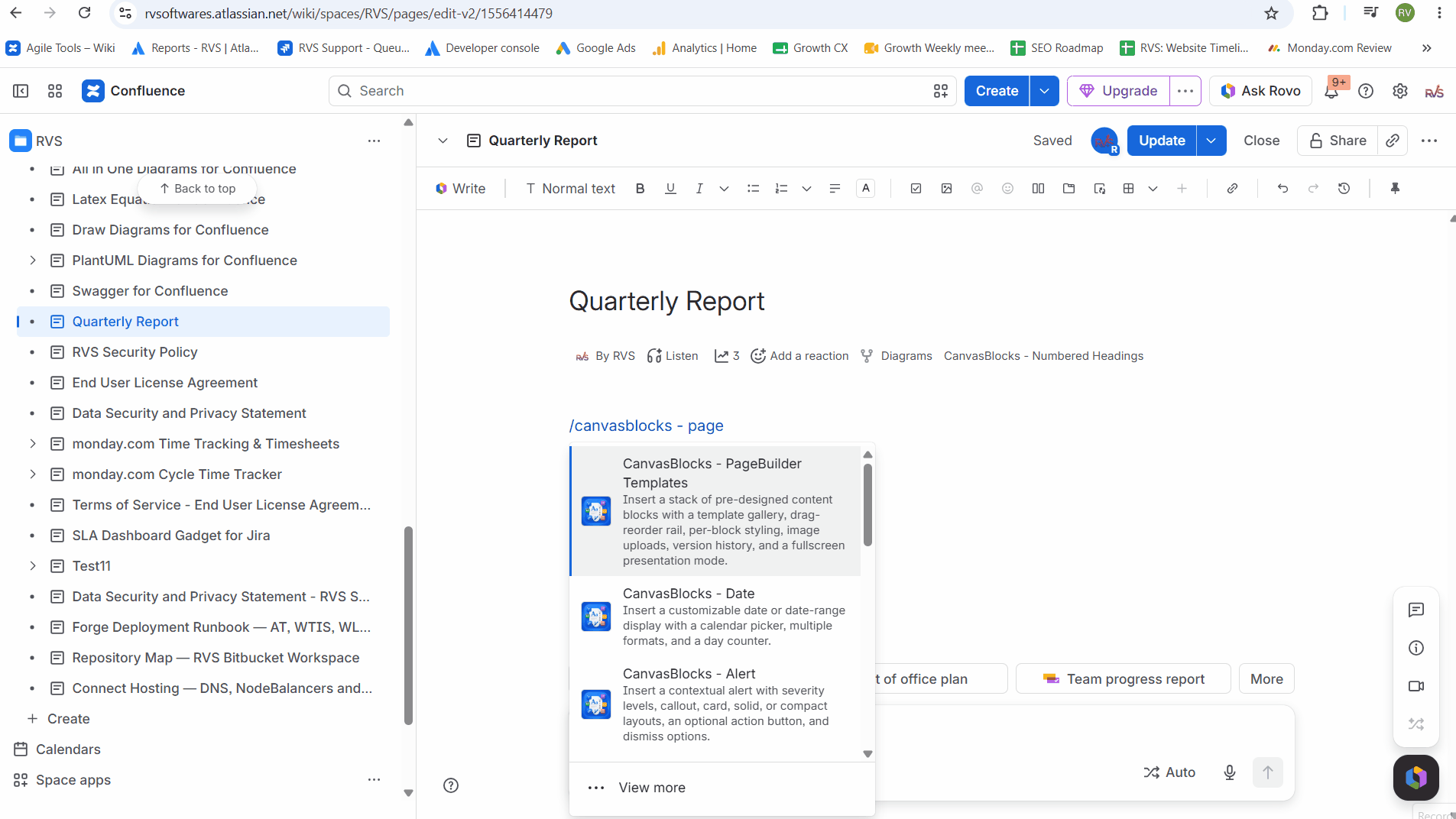Insert a column layout
This screenshot has height=819, width=1456.
[x=1038, y=189]
